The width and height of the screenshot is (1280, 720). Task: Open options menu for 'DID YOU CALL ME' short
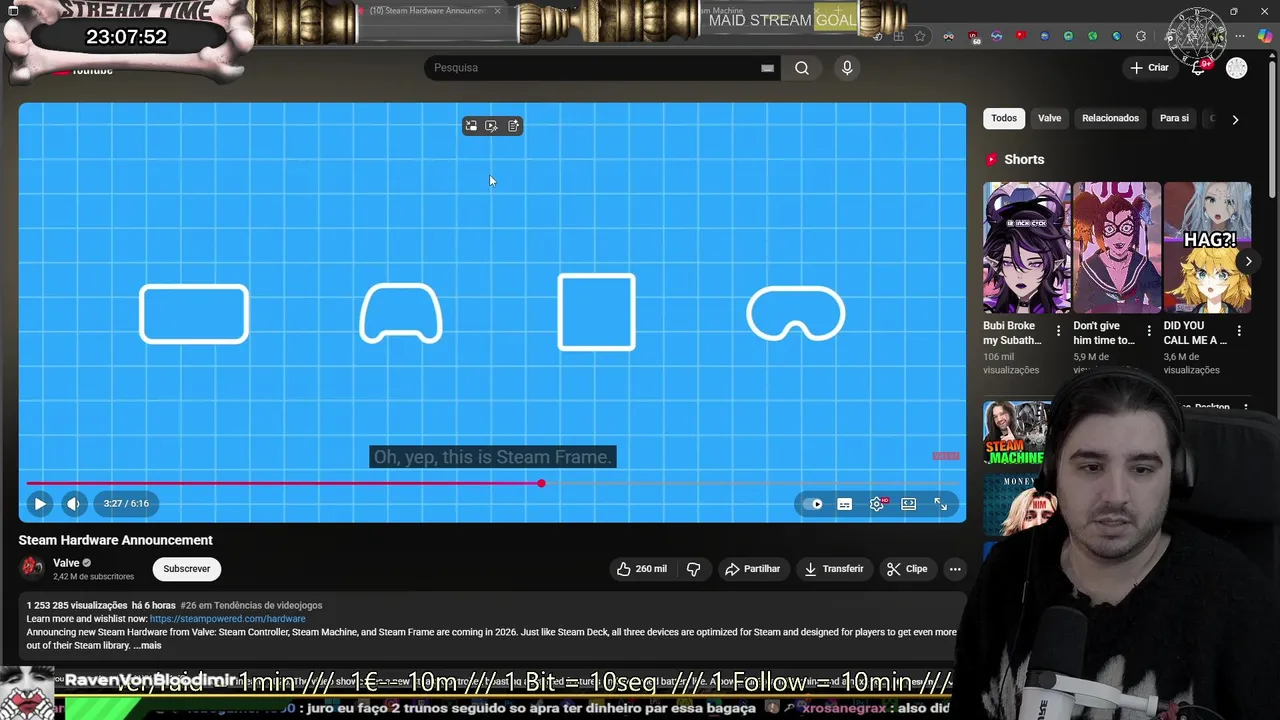pos(1239,330)
